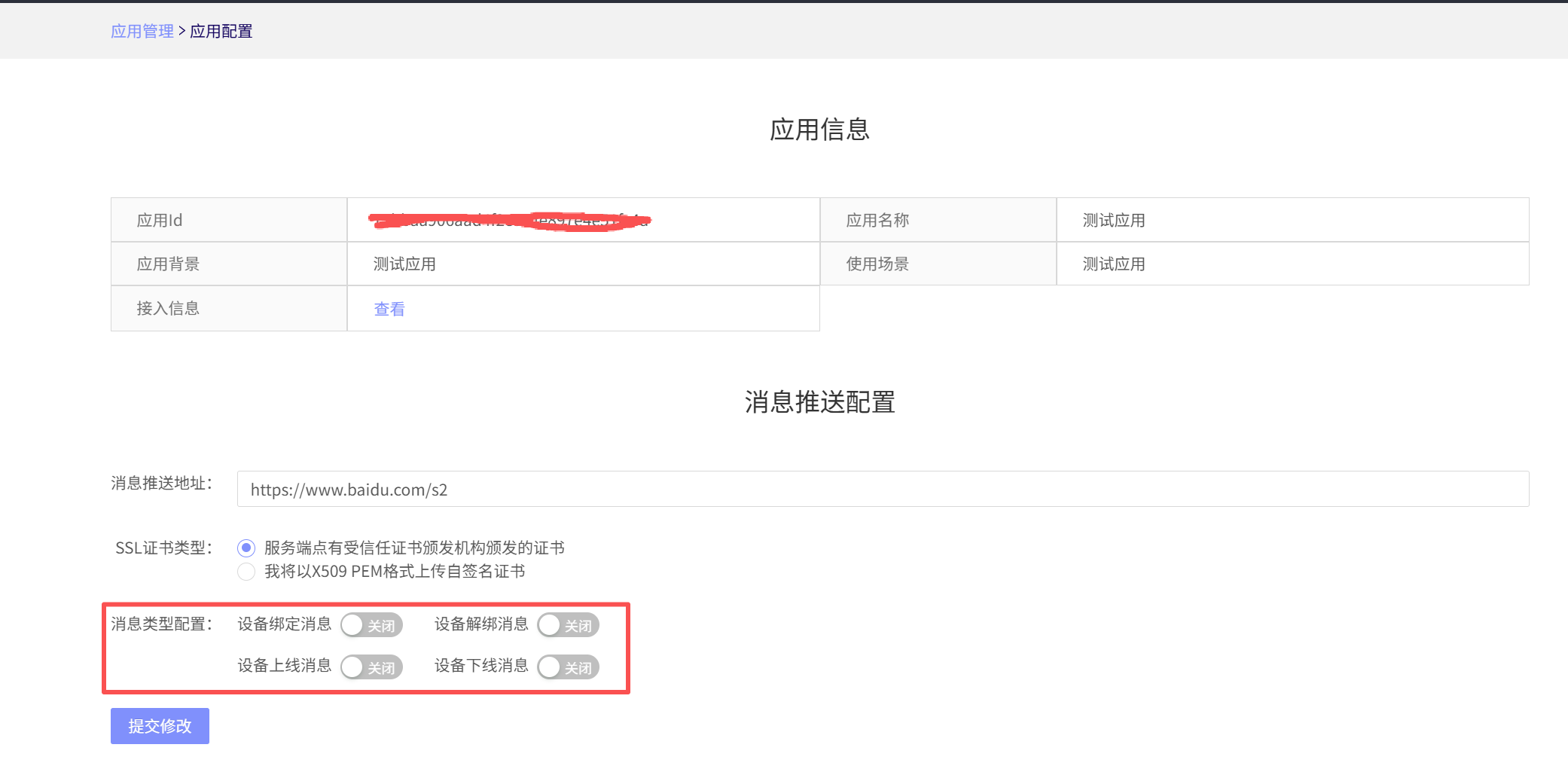
Task: Turn on the 设备下线消息 switch
Action: (x=568, y=667)
